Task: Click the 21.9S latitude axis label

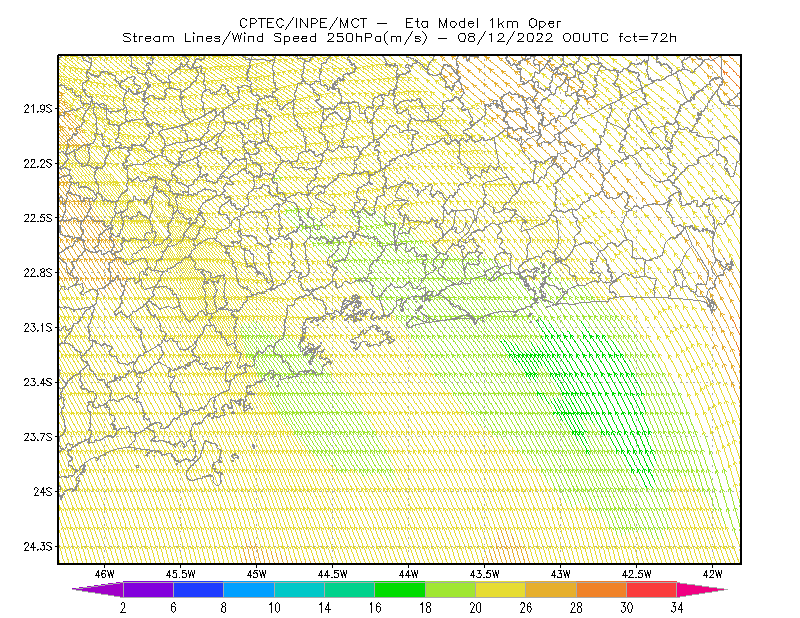Action: tap(38, 108)
